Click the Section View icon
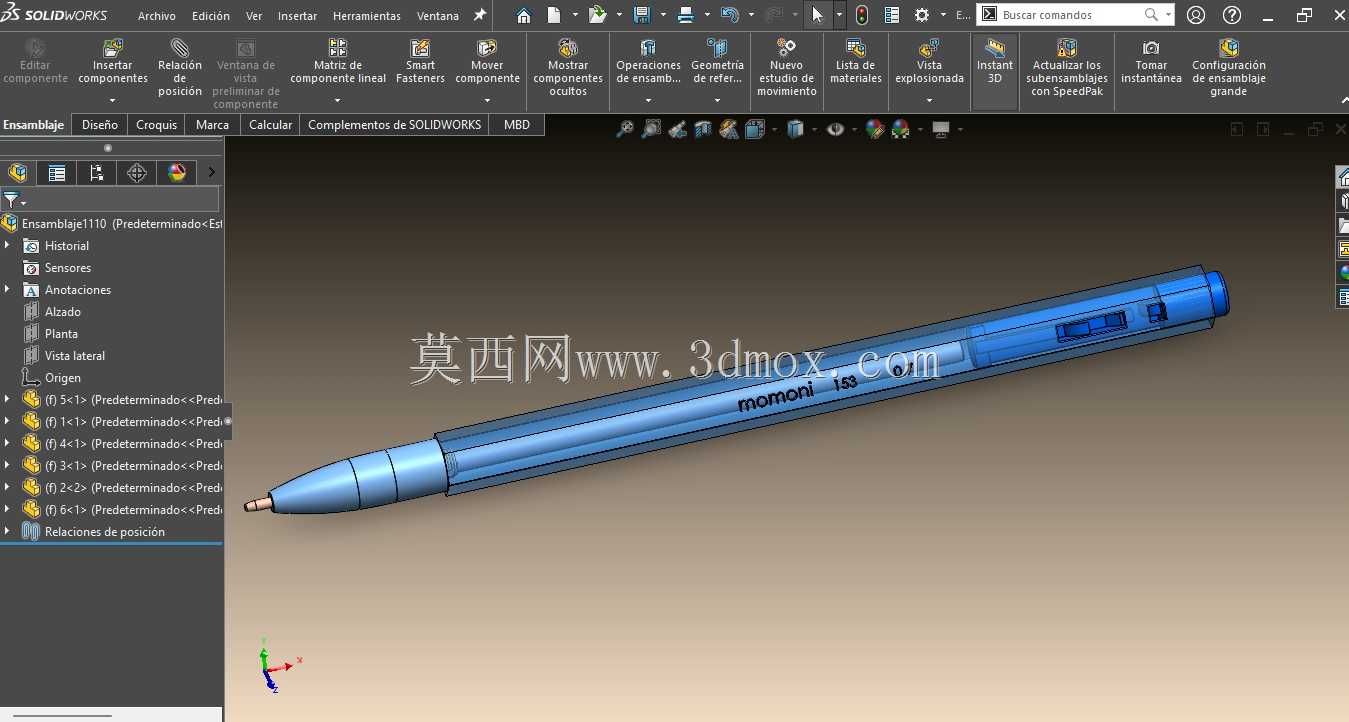The image size is (1349, 722). (x=703, y=129)
